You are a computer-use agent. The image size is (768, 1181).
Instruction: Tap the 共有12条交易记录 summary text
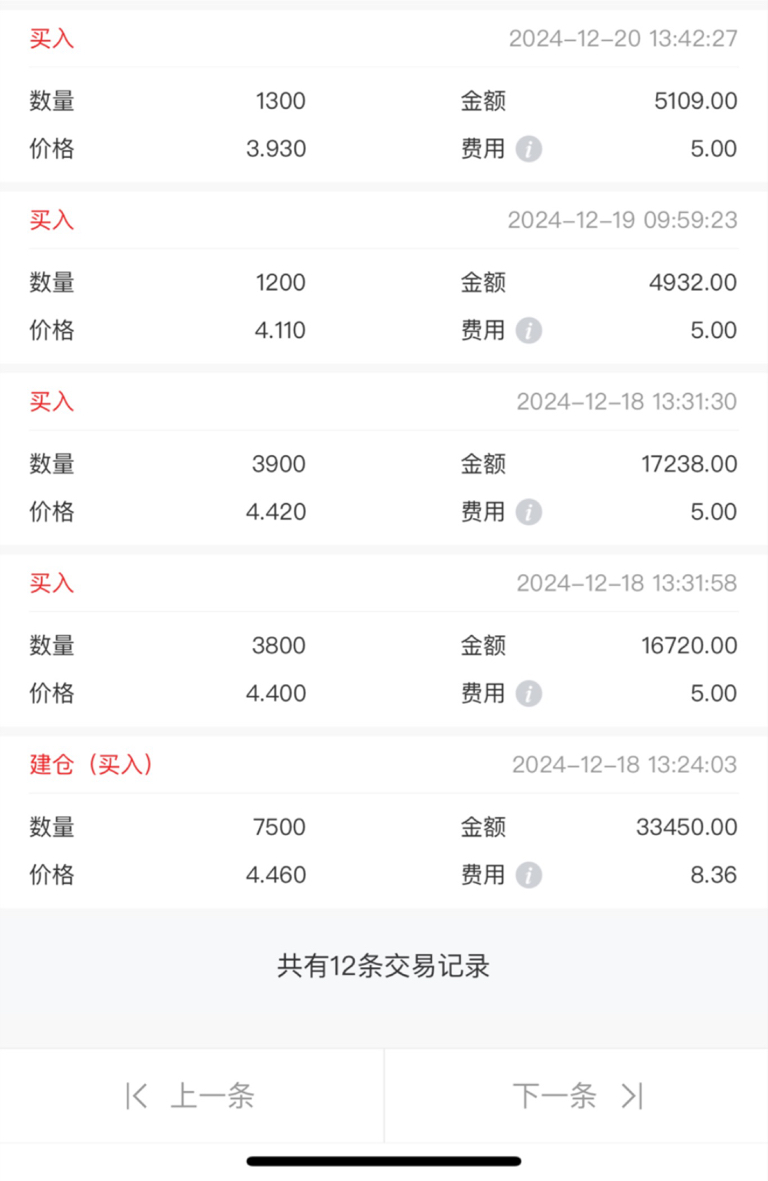[383, 966]
